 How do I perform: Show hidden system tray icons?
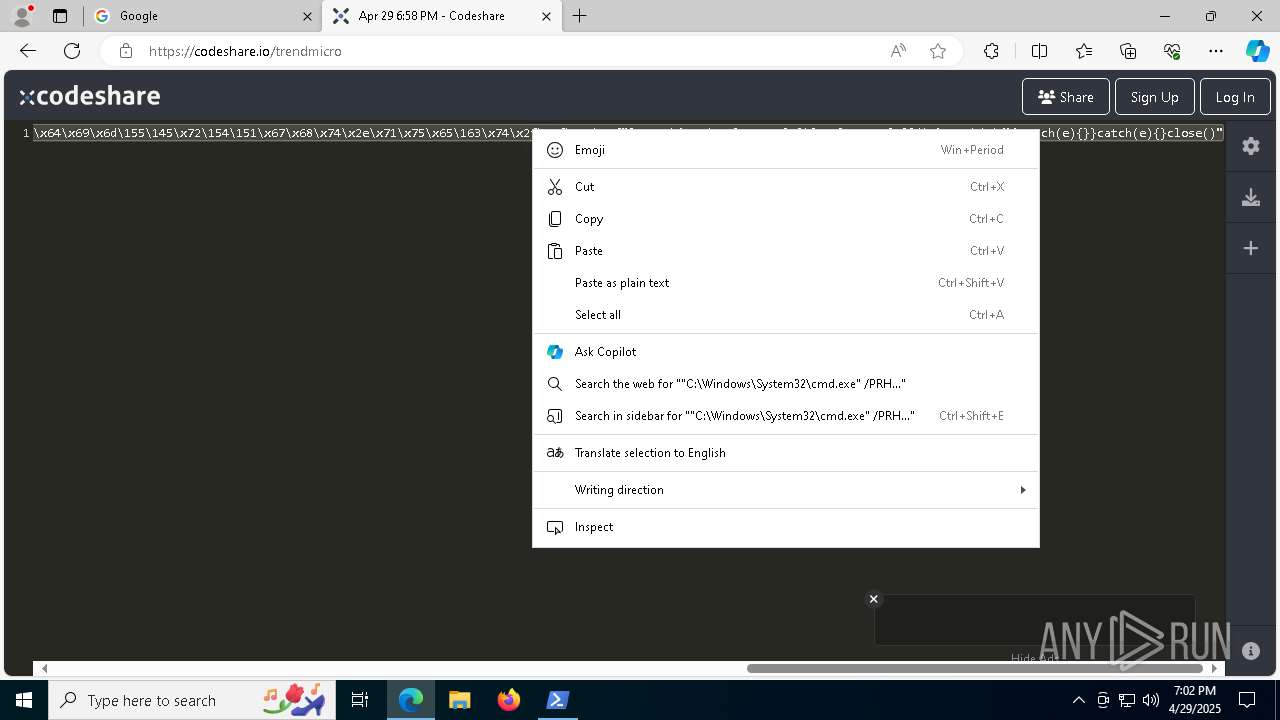click(x=1078, y=700)
